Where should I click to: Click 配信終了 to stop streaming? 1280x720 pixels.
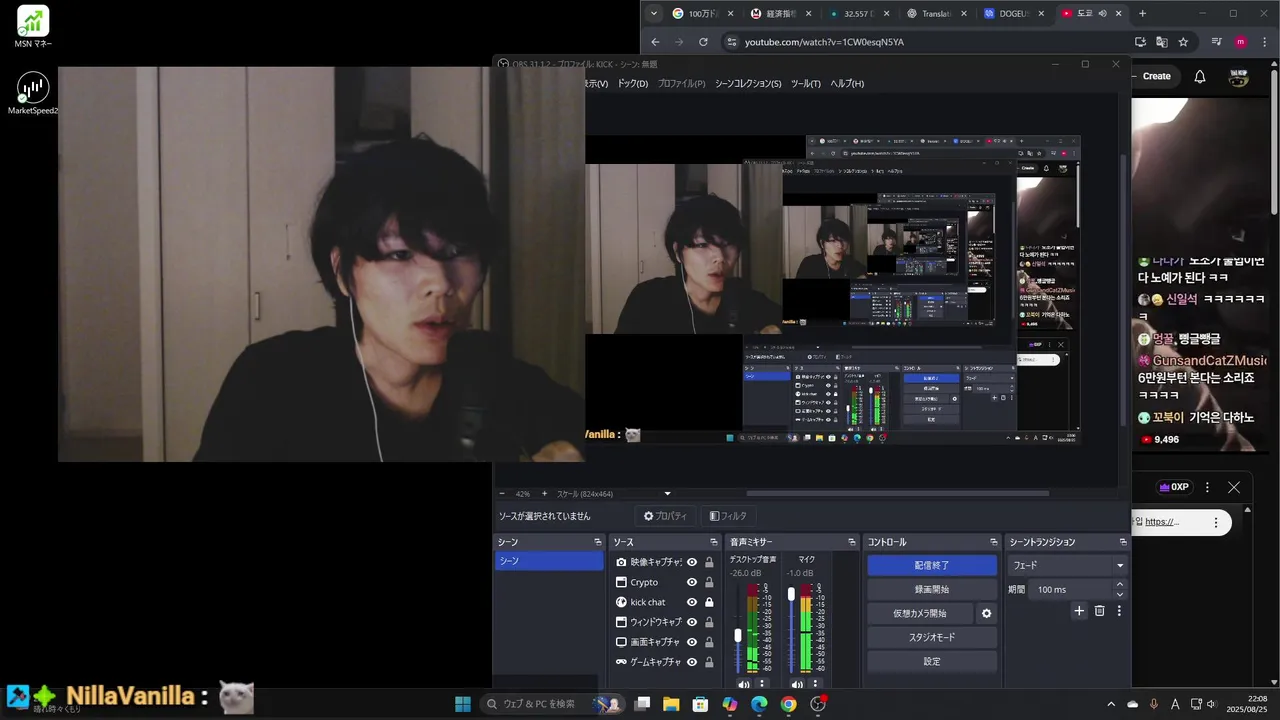click(932, 565)
